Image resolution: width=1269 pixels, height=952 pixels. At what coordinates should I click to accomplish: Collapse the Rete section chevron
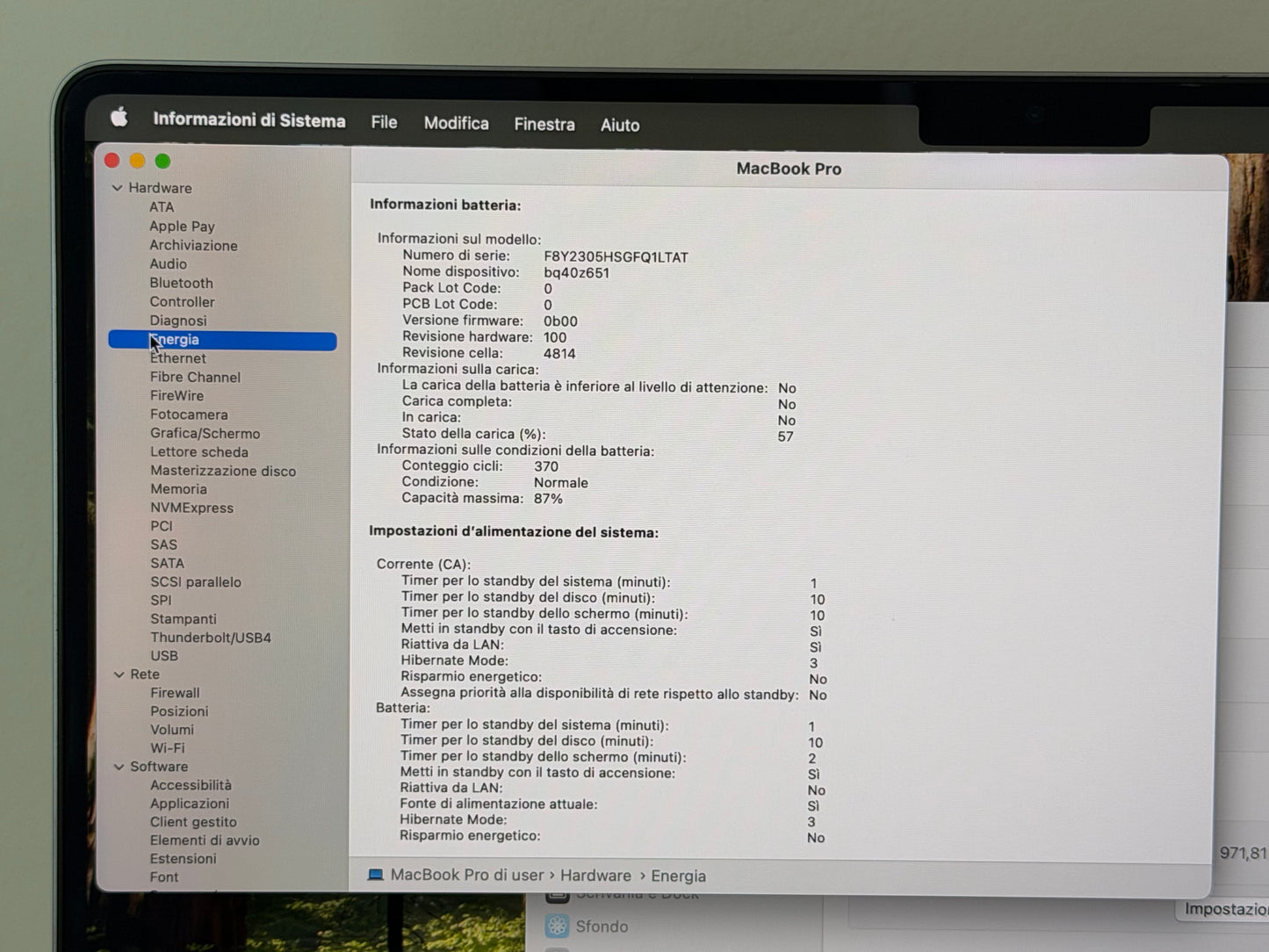click(119, 674)
